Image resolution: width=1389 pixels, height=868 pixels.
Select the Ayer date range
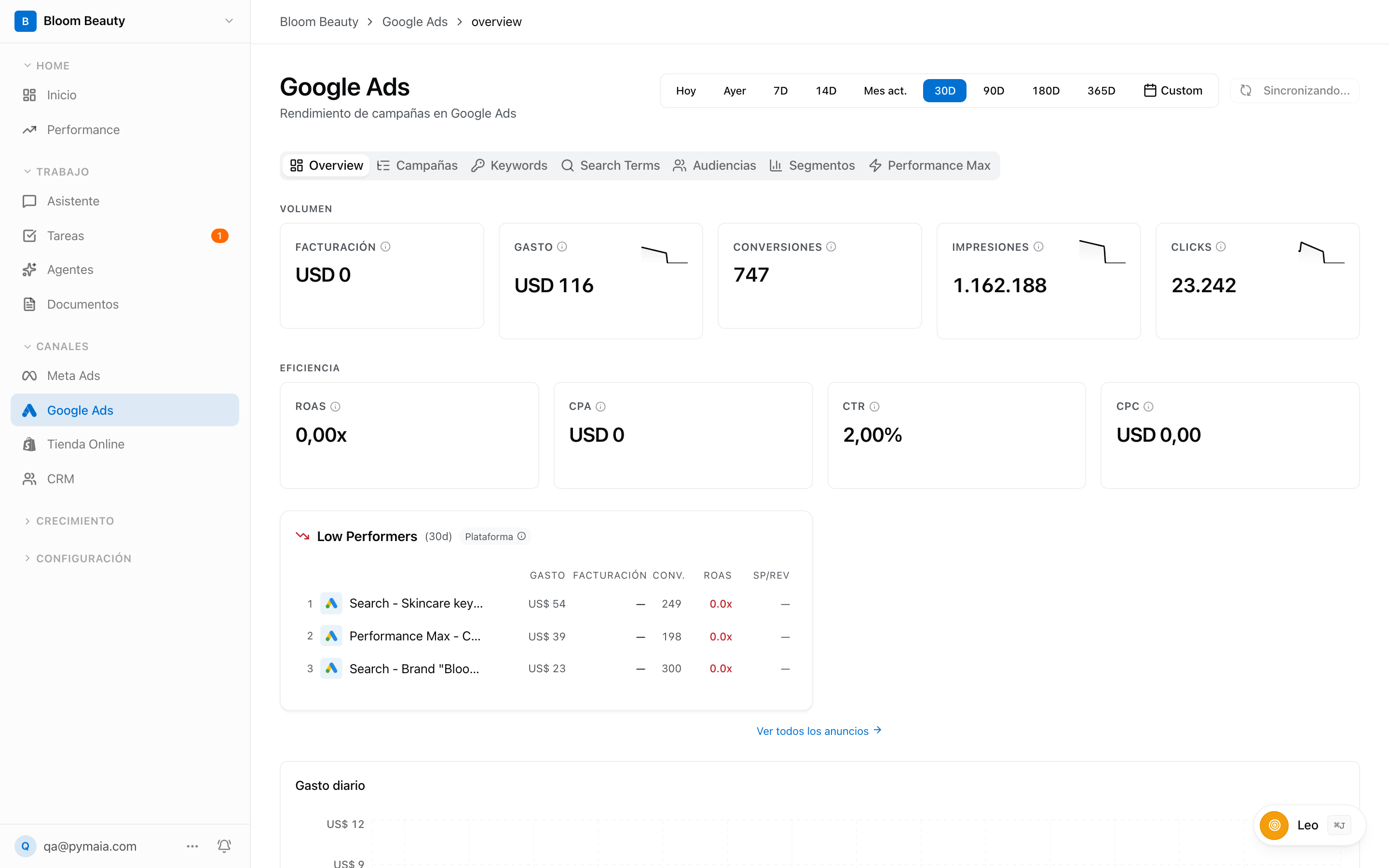735,91
